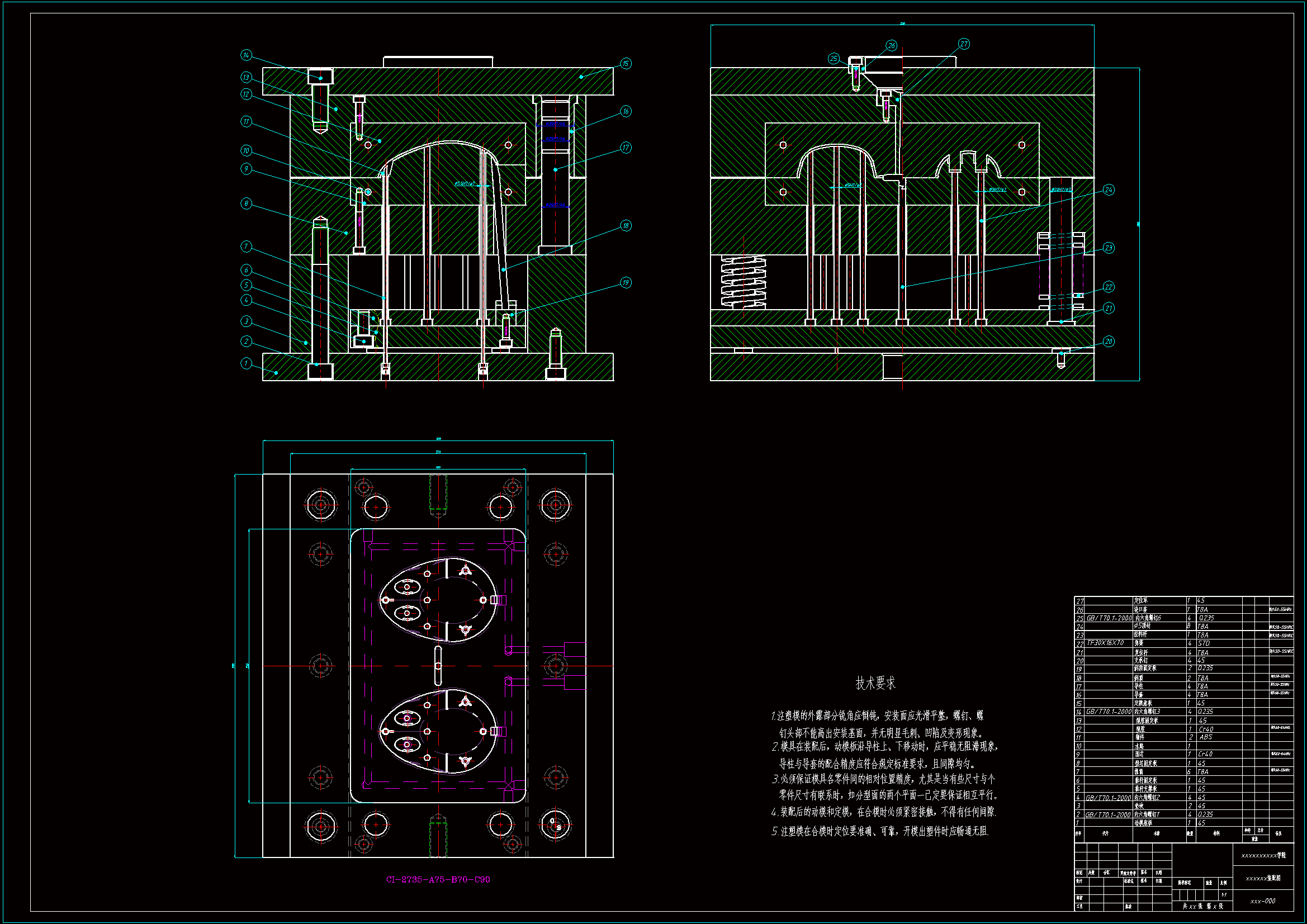1307x924 pixels.
Task: Select balloon callout number 1
Action: tap(245, 363)
